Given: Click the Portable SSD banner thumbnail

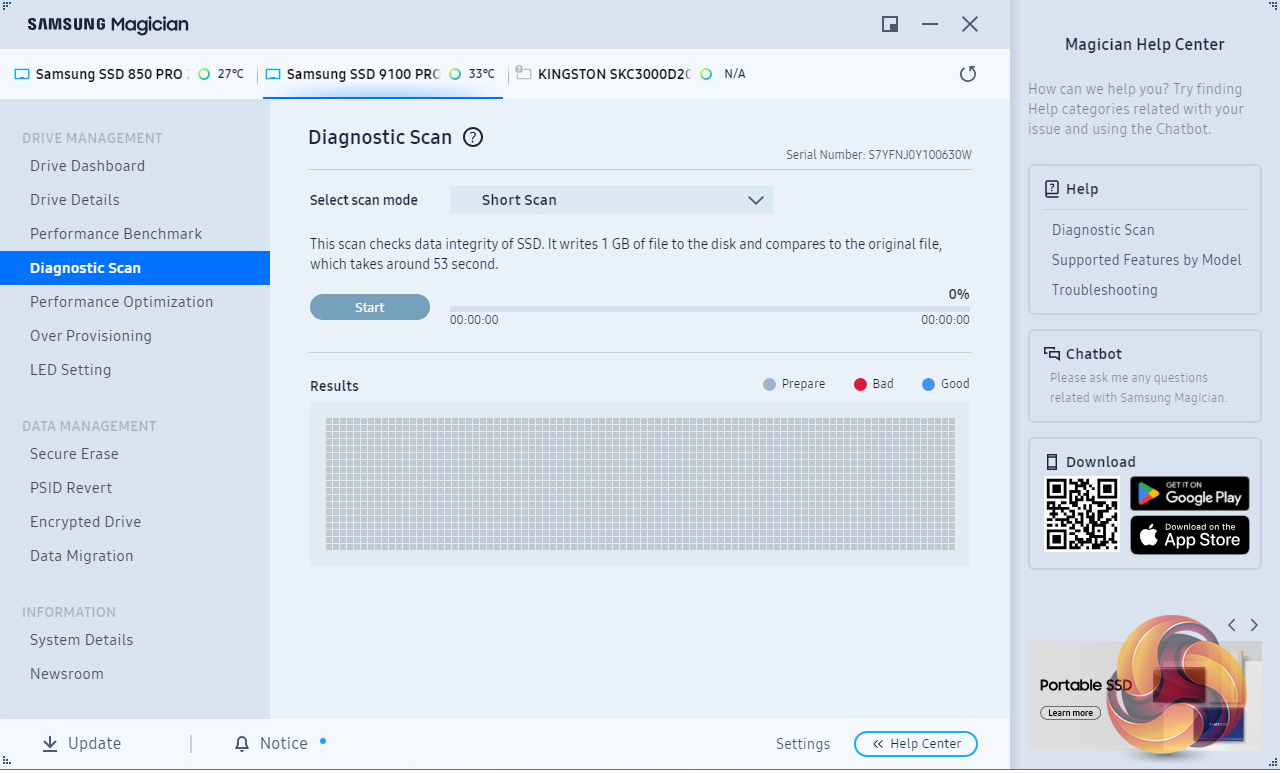Looking at the screenshot, I should coord(1144,694).
